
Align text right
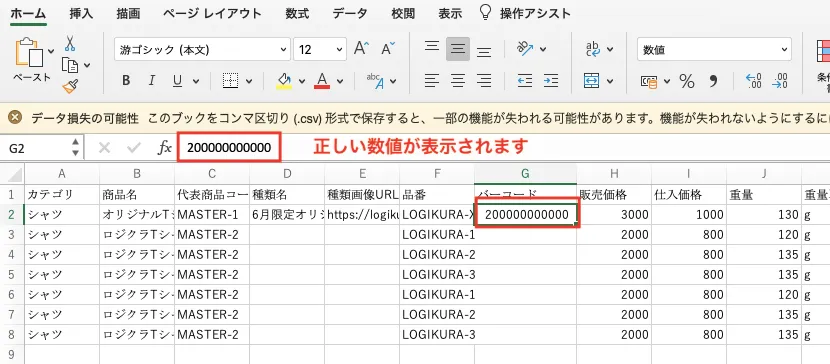click(x=484, y=80)
